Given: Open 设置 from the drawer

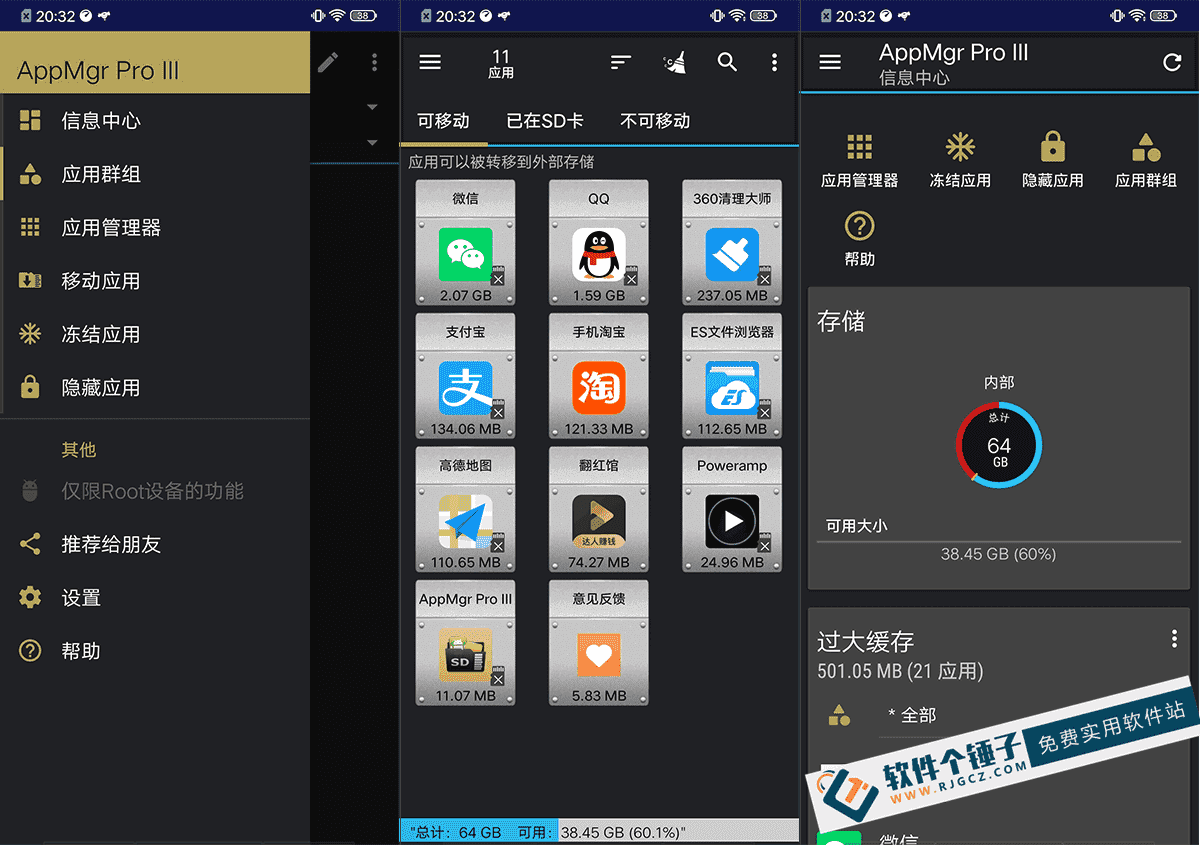Looking at the screenshot, I should [x=155, y=598].
